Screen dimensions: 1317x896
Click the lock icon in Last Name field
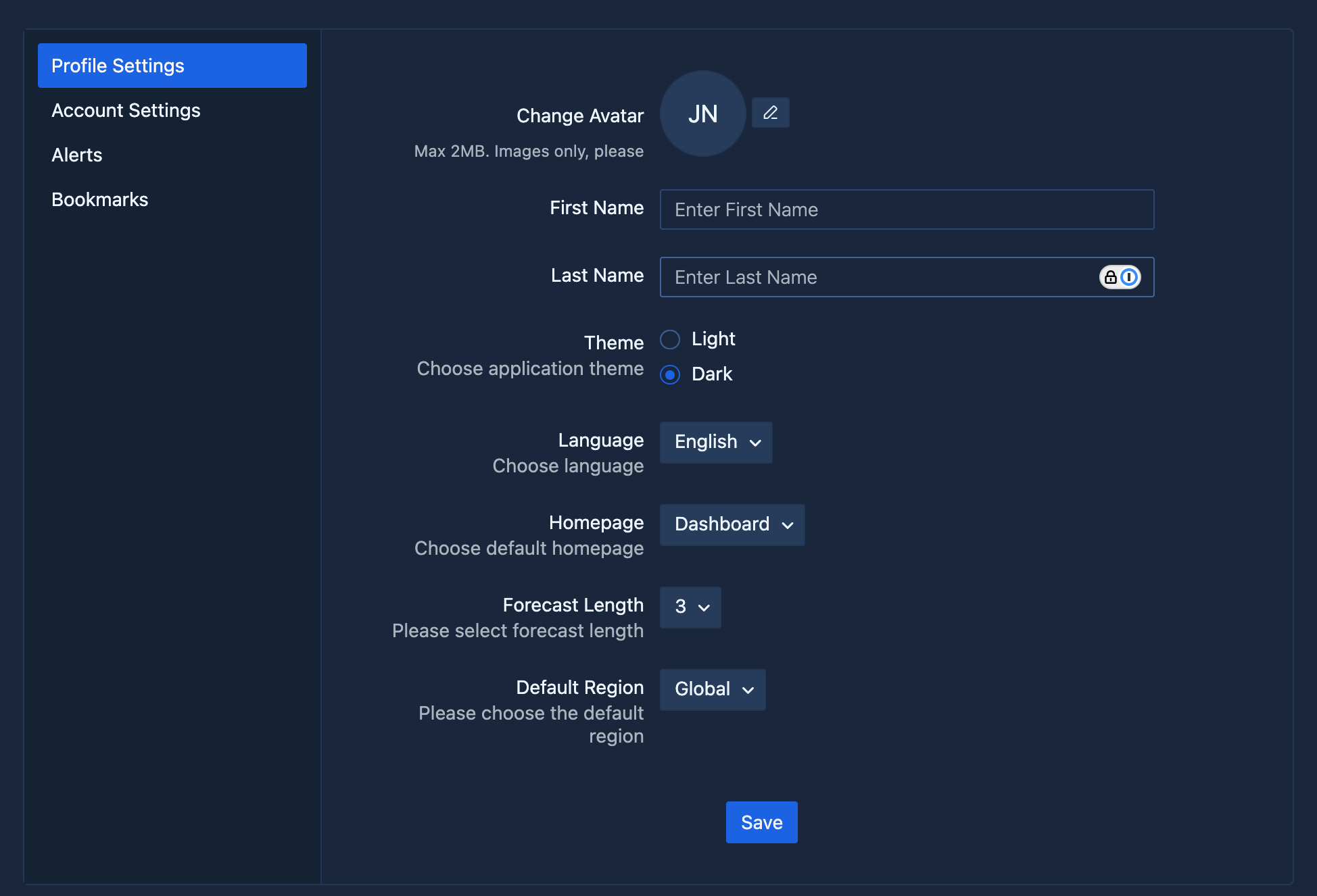tap(1110, 277)
